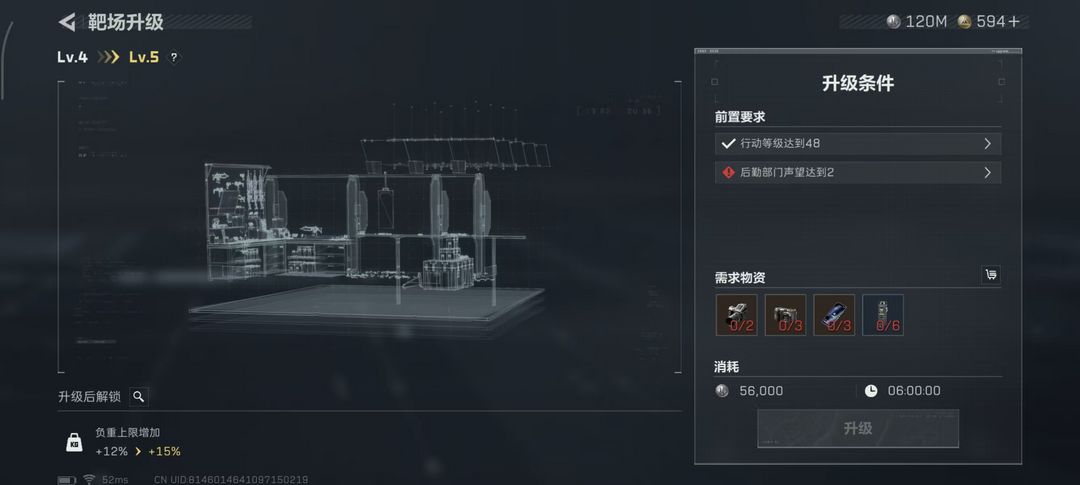
Task: Click the 3D shooting range wireframe preview
Action: (369, 231)
